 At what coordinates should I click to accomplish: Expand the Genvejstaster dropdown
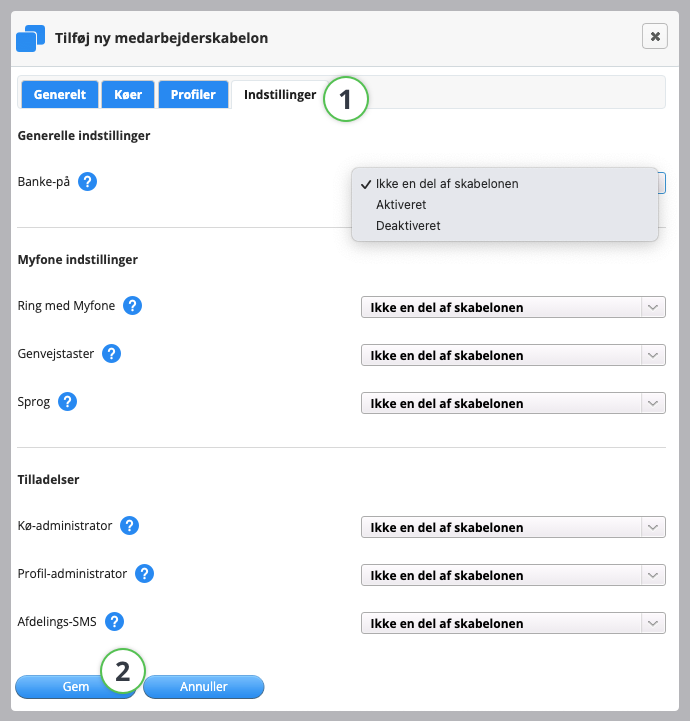pyautogui.click(x=513, y=355)
